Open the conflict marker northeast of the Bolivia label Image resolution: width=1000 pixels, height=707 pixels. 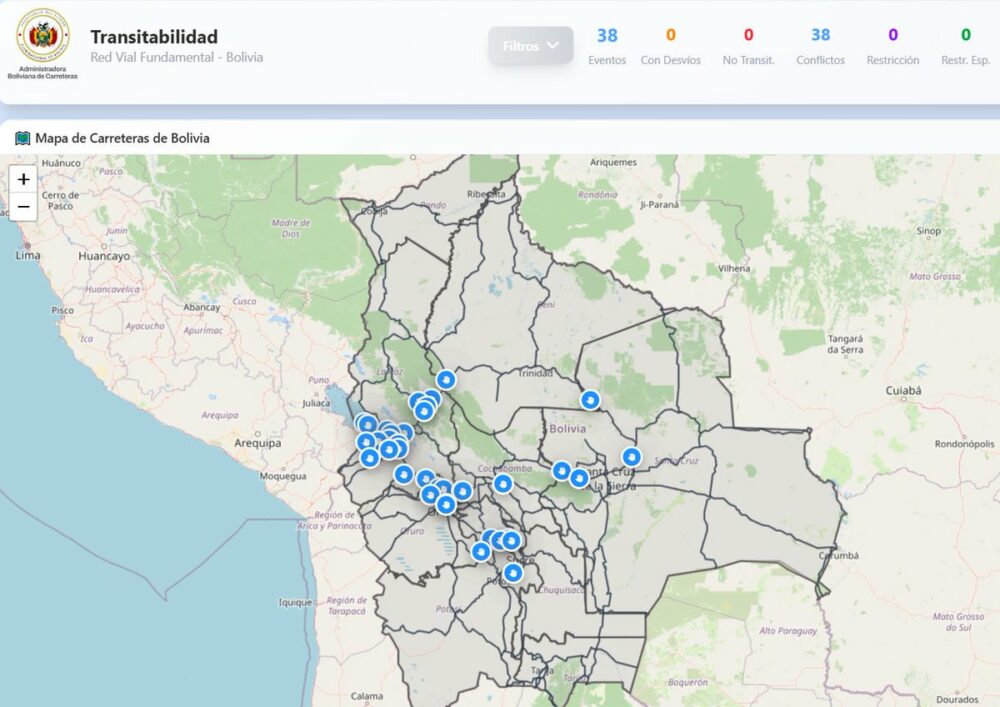590,400
